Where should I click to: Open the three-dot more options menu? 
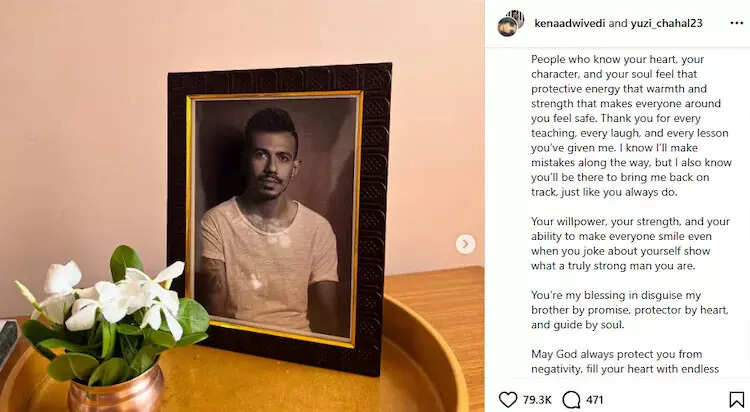coord(737,23)
